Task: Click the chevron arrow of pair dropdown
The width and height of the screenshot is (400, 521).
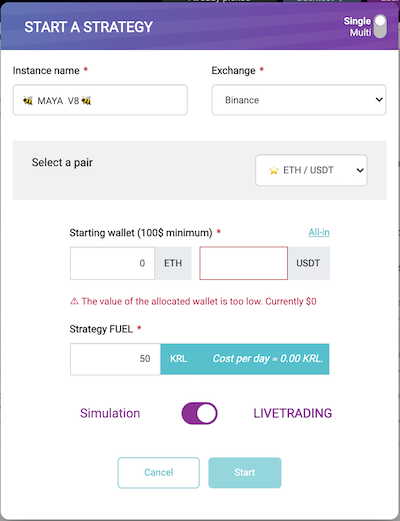Action: (x=360, y=171)
